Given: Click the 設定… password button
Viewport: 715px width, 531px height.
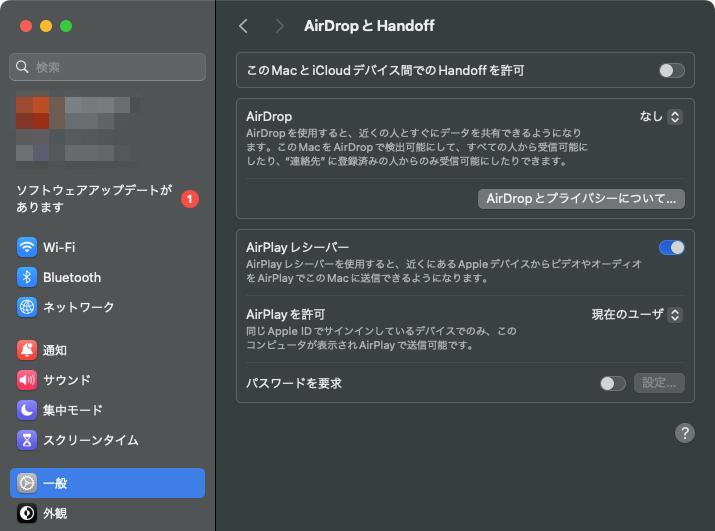Looking at the screenshot, I should tap(659, 383).
